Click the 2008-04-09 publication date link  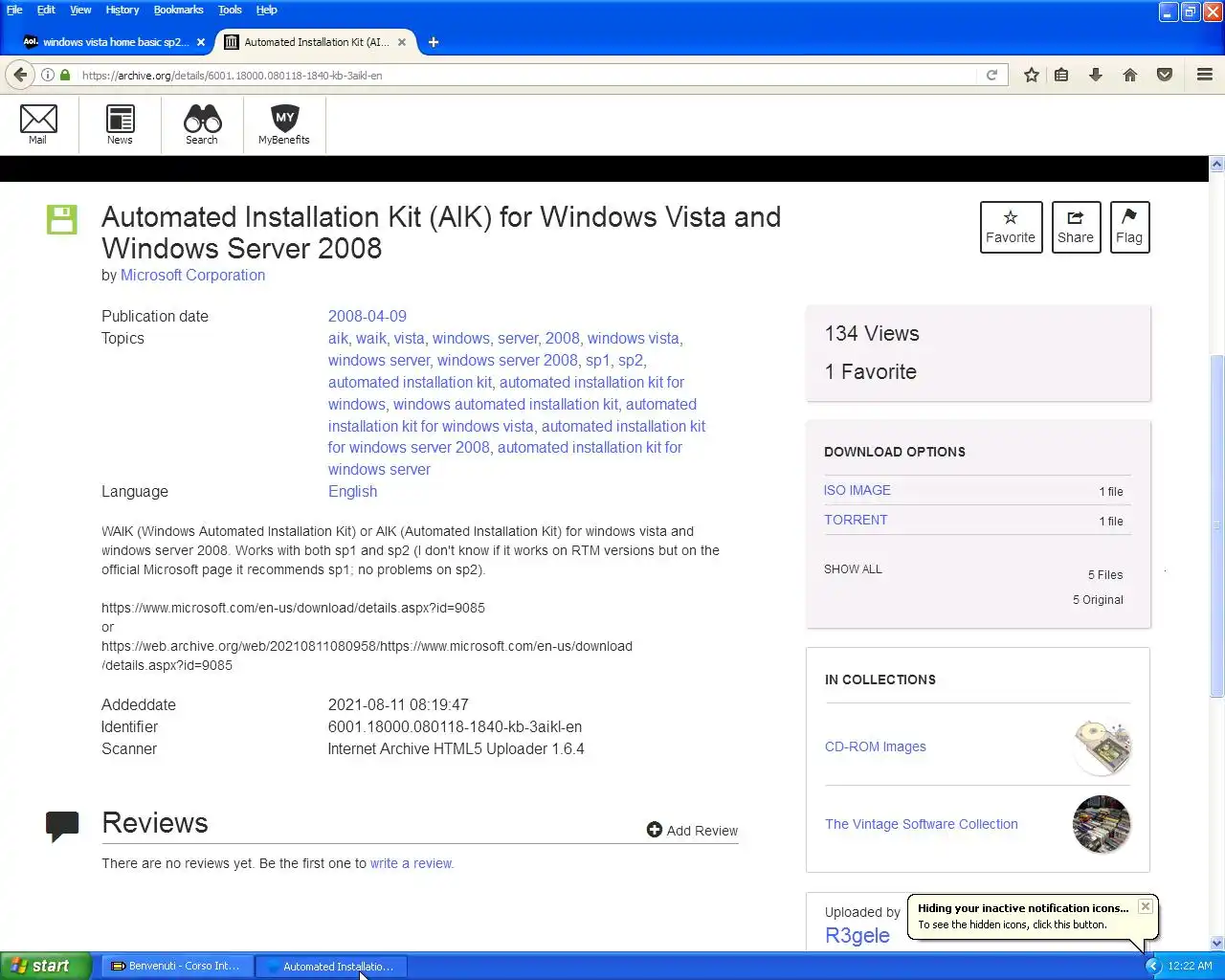[x=367, y=316]
